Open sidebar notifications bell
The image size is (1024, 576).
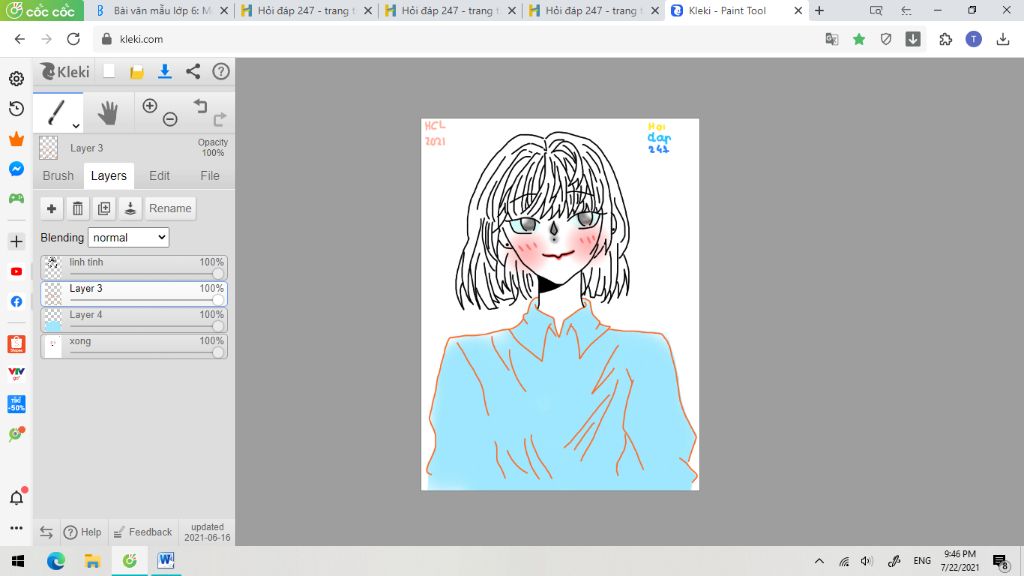(17, 497)
